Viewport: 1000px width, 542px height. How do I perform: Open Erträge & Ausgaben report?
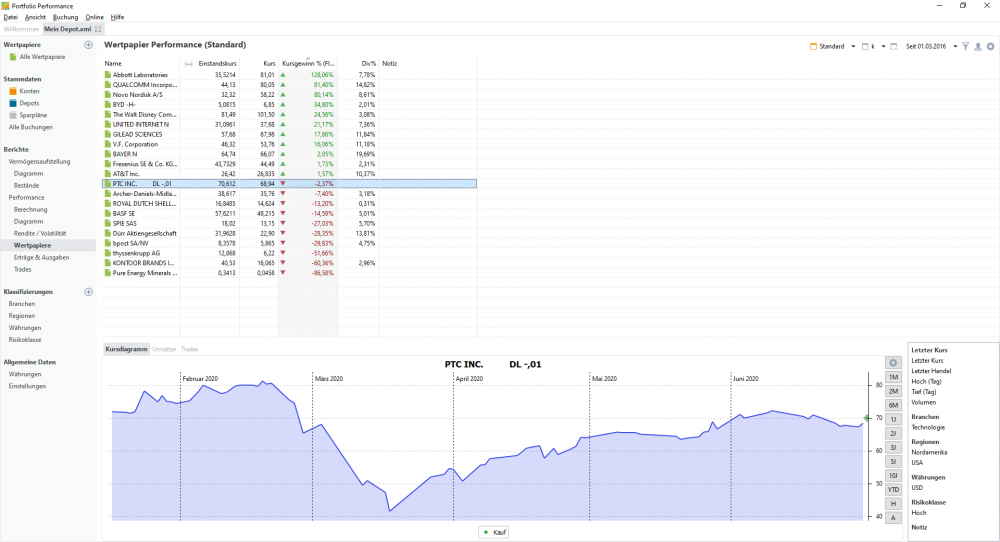41,258
